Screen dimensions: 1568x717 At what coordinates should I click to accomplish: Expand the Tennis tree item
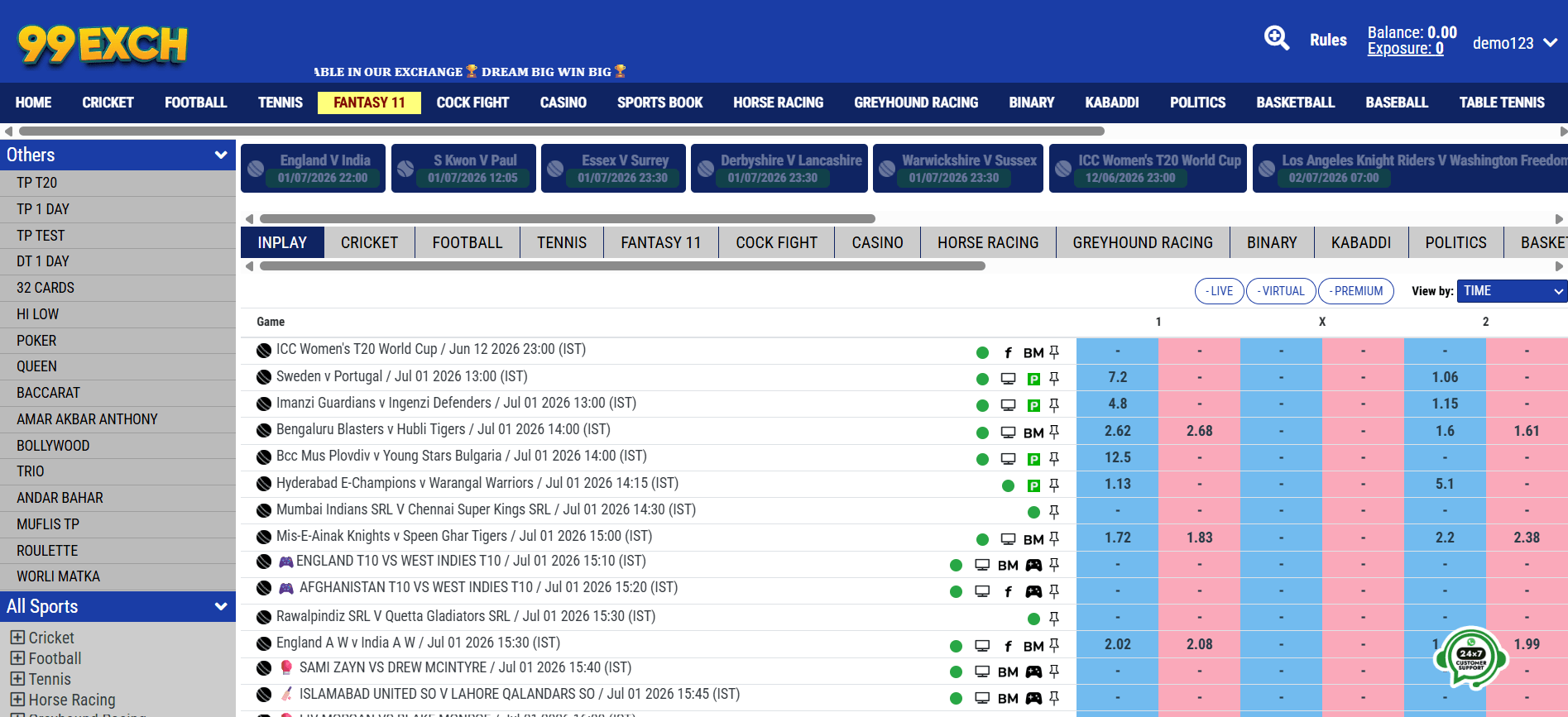[x=17, y=679]
